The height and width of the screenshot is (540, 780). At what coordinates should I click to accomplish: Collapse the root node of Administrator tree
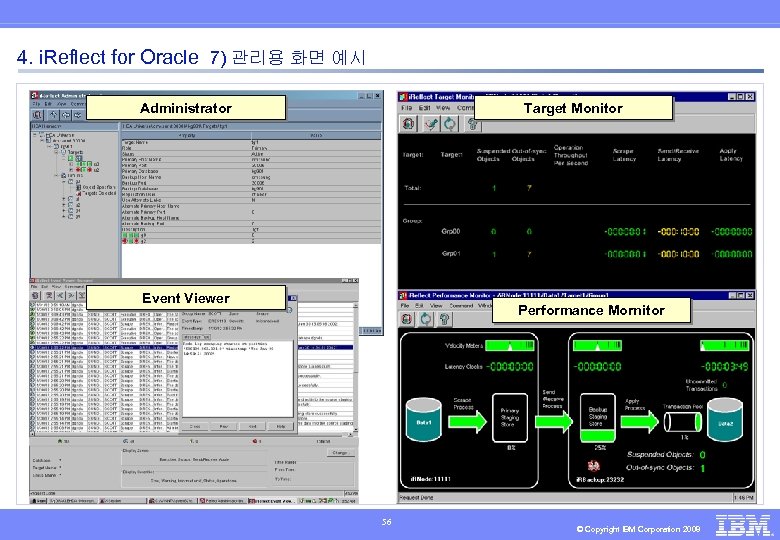pos(35,135)
